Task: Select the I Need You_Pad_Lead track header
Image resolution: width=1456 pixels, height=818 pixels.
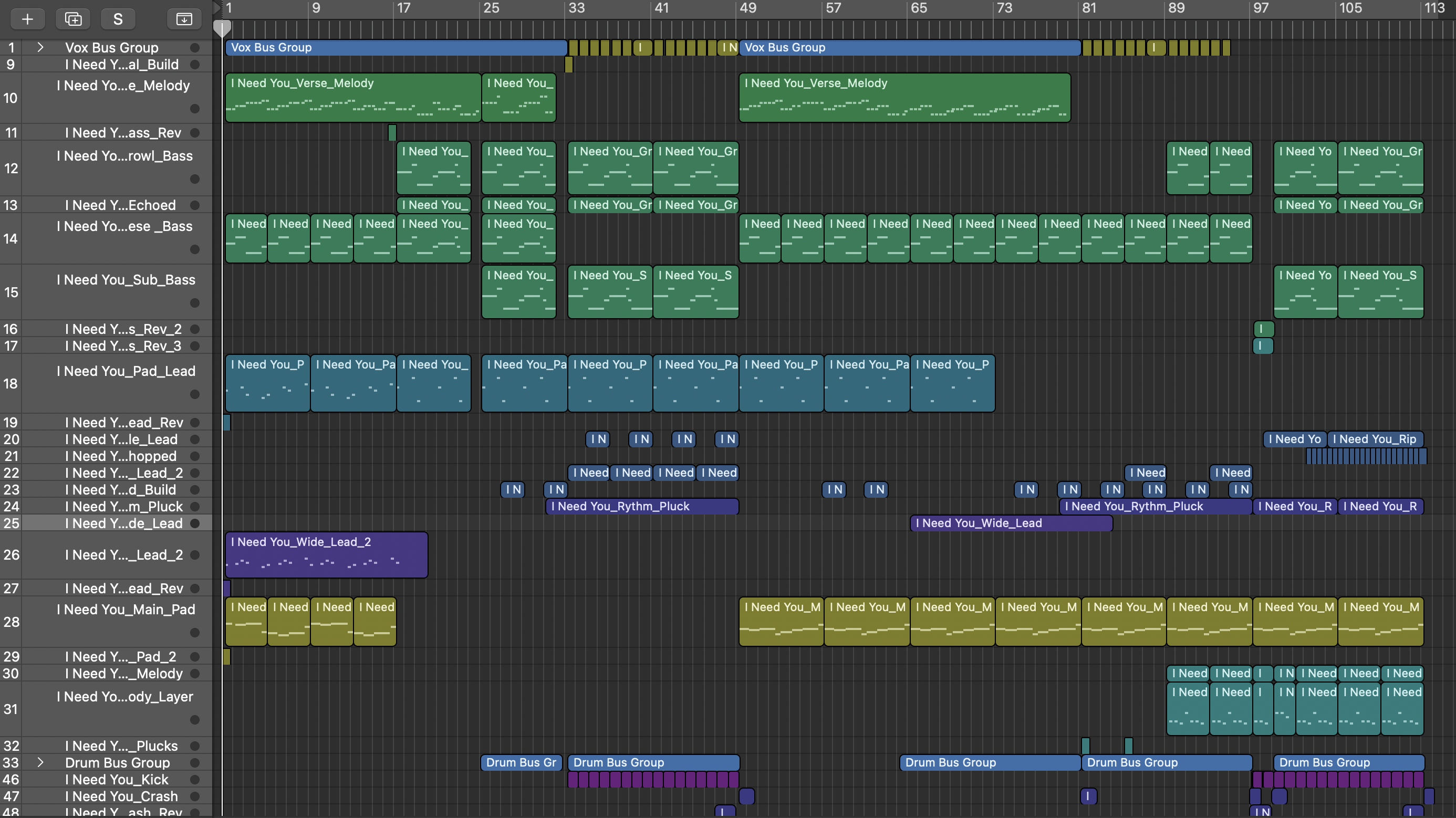Action: 126,371
